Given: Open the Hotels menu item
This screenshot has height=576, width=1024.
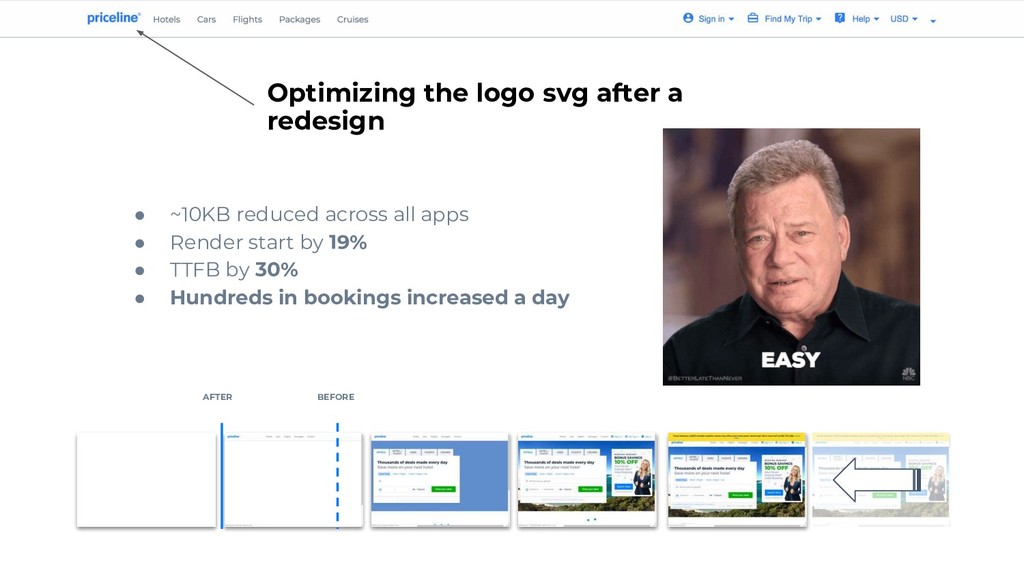Looking at the screenshot, I should [167, 20].
